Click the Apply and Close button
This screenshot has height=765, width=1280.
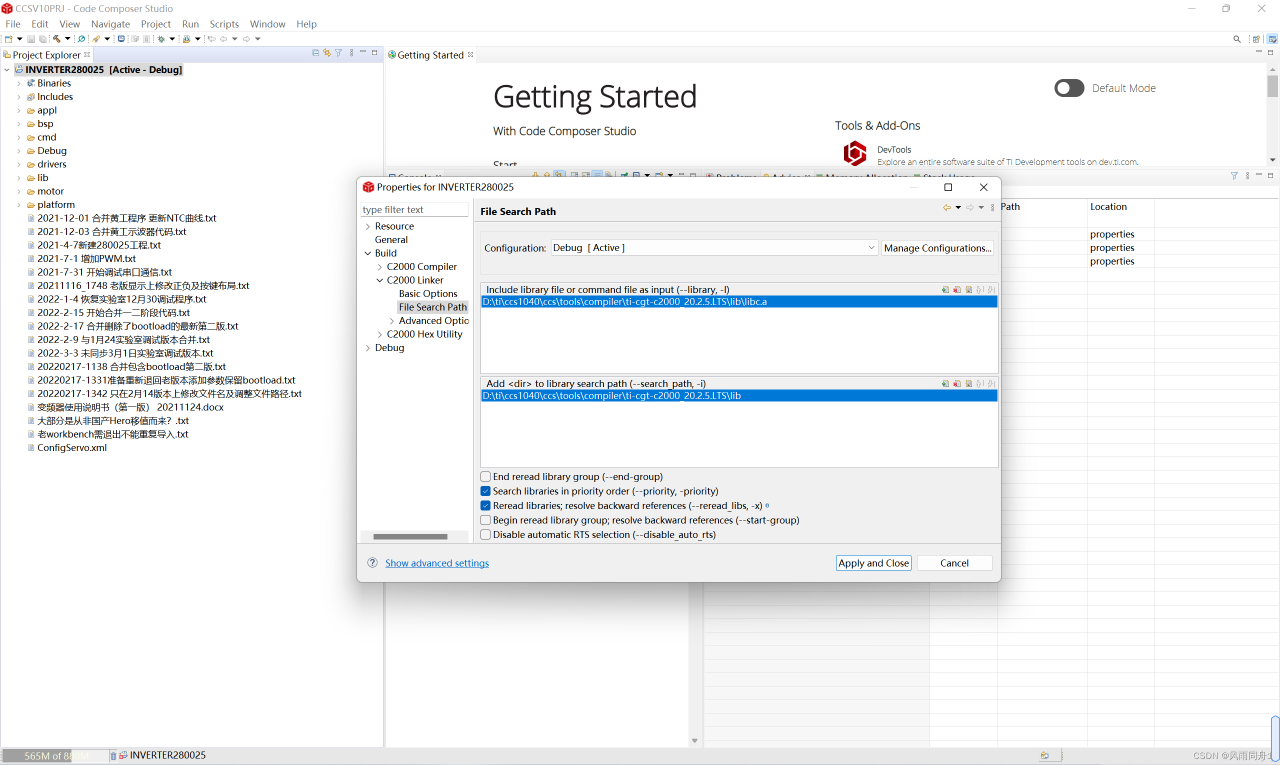874,563
